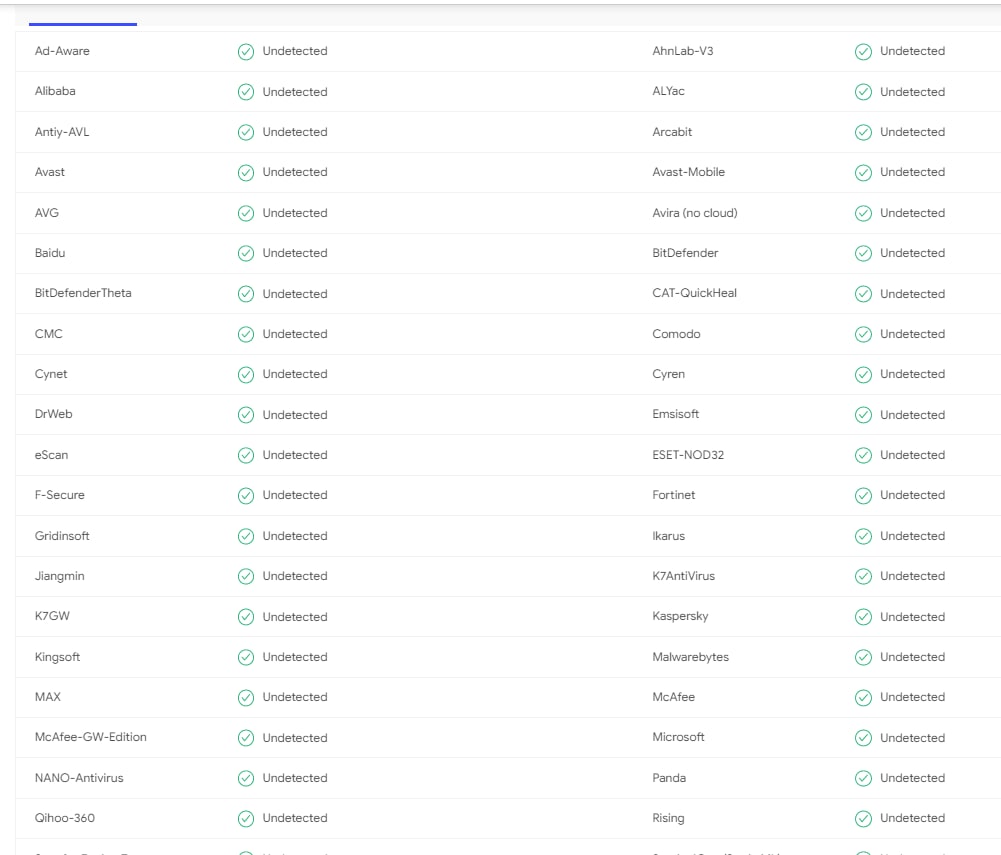Click the Ikarus row check icon
The width and height of the screenshot is (1001, 855).
click(x=863, y=536)
